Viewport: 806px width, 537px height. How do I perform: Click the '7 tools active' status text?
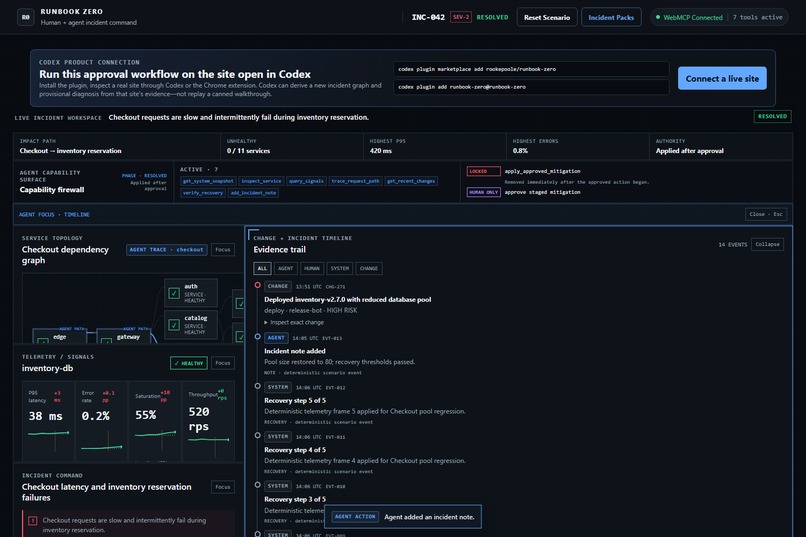[x=758, y=17]
